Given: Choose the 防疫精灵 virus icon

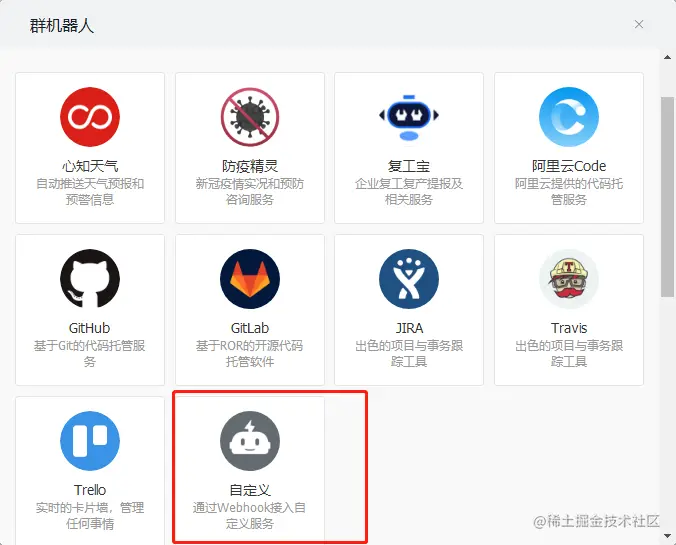Looking at the screenshot, I should pyautogui.click(x=250, y=117).
